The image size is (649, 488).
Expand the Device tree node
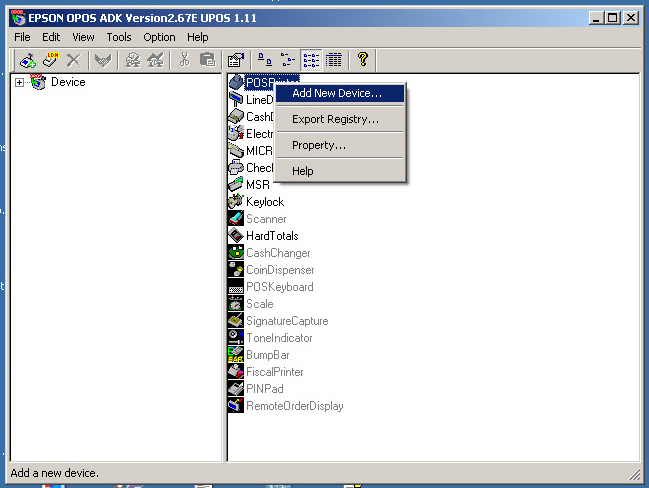(x=19, y=82)
